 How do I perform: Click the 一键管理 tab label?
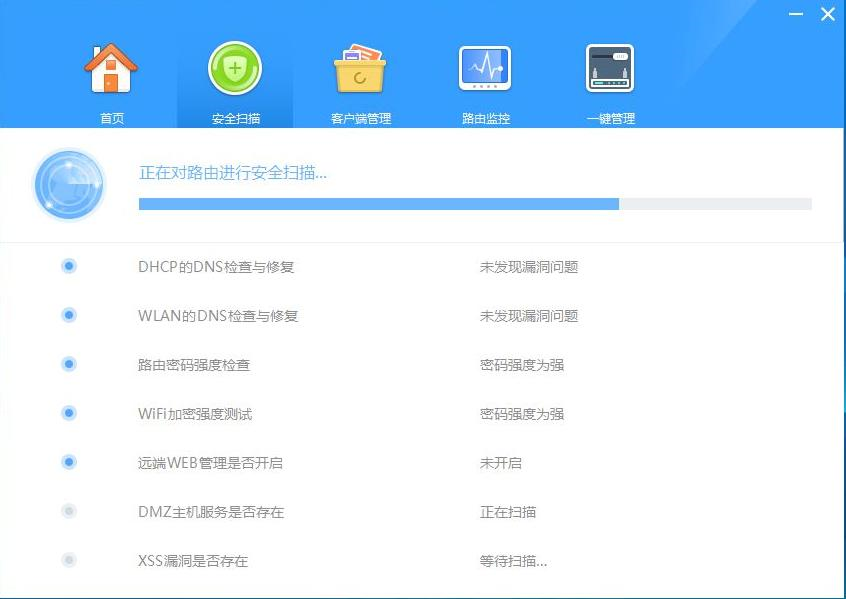(x=611, y=118)
